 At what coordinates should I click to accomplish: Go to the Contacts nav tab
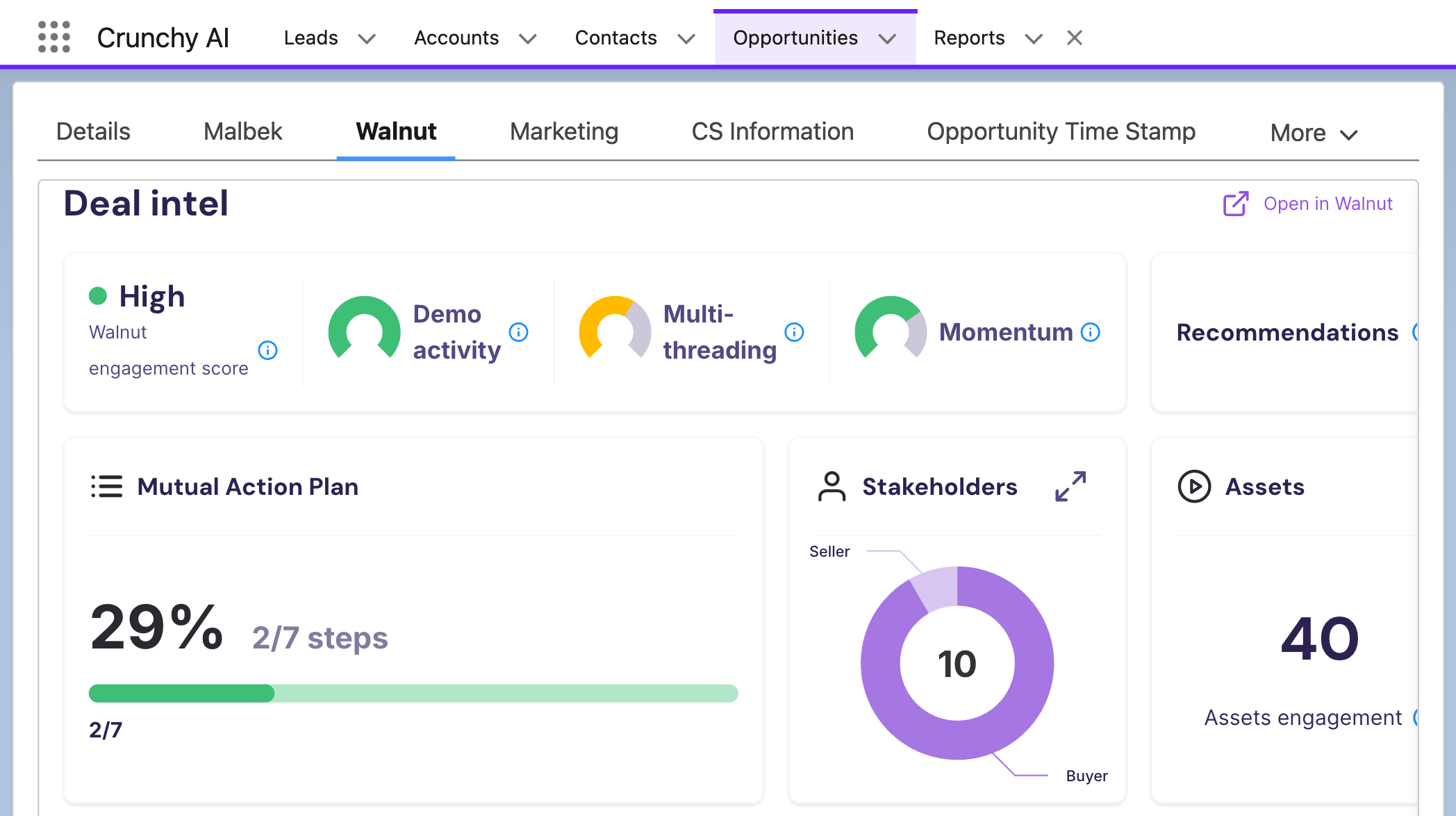point(615,38)
